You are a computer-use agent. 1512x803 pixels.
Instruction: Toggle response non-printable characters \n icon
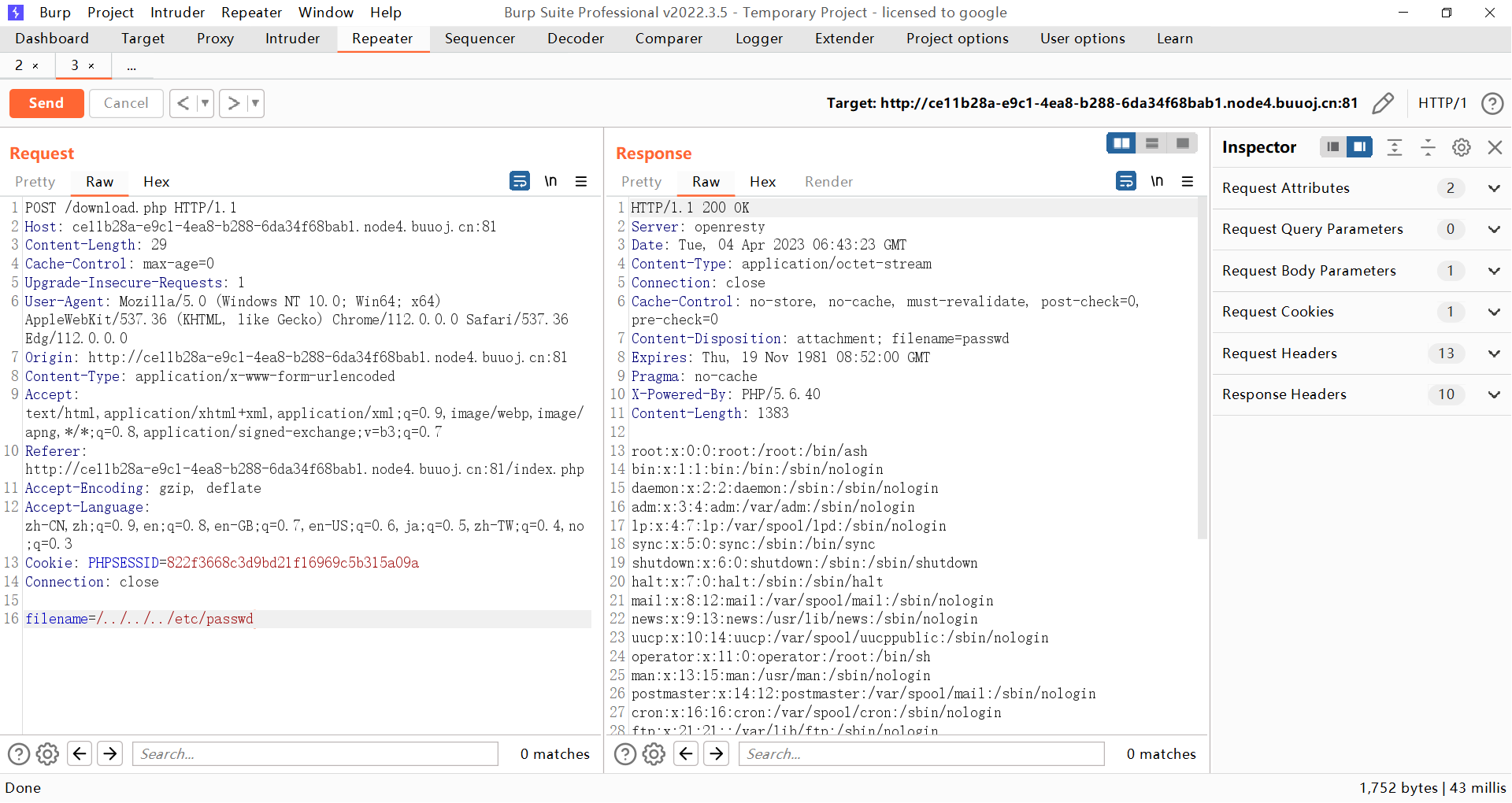1157,181
